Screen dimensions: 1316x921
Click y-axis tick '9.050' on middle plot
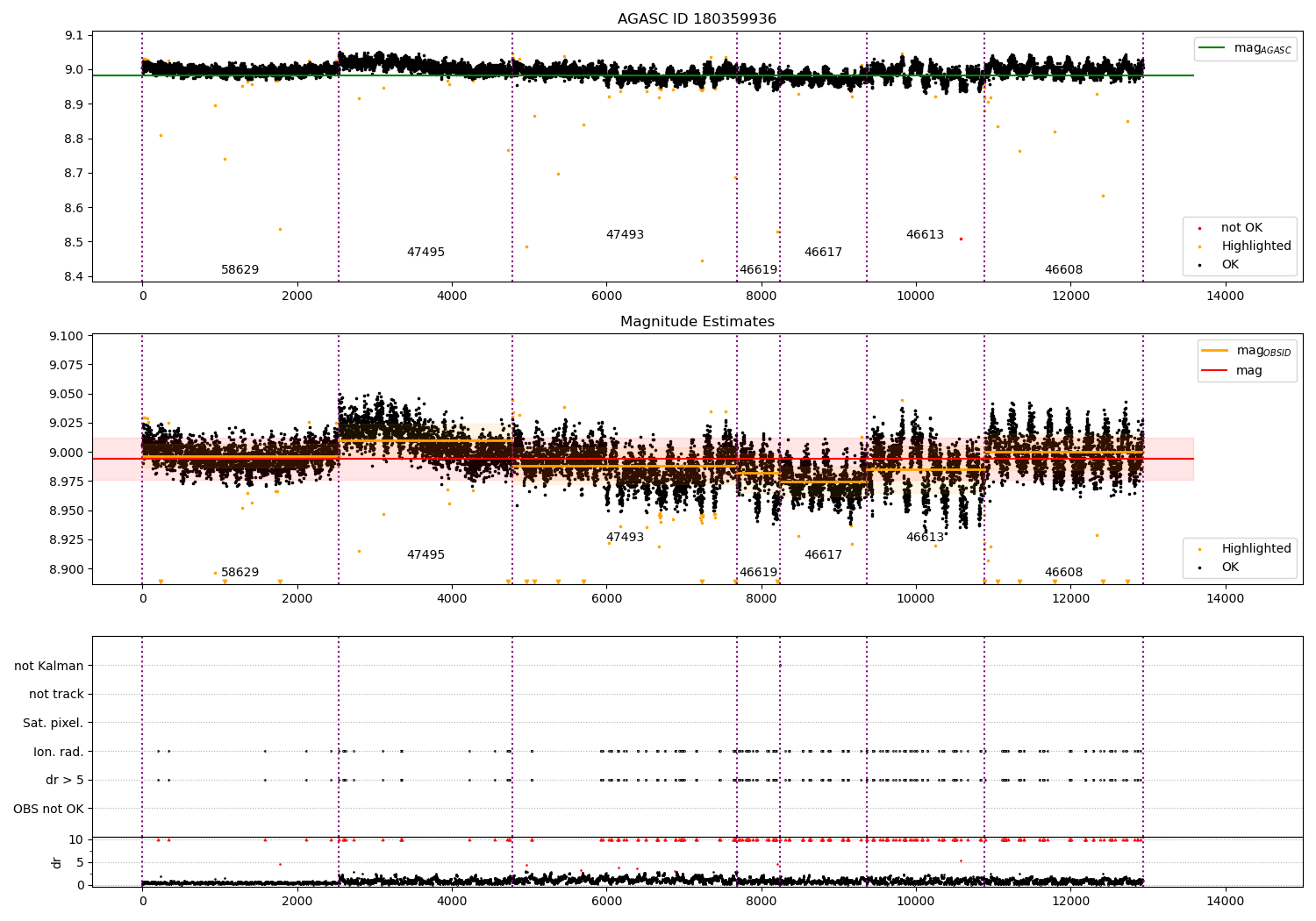pyautogui.click(x=68, y=395)
